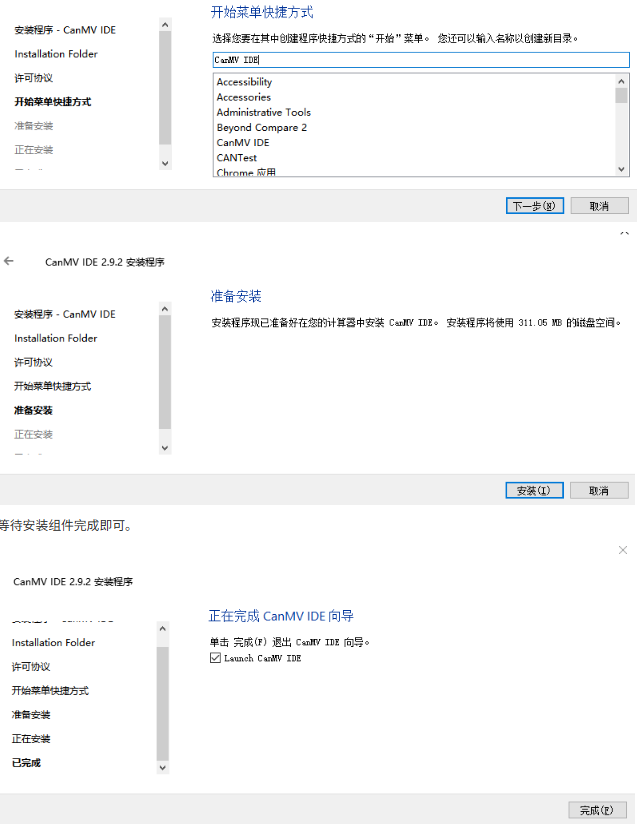The height and width of the screenshot is (825, 639).
Task: Click the back arrow beside CanMV IDE 2.9.2 安装程序
Action: (8, 261)
